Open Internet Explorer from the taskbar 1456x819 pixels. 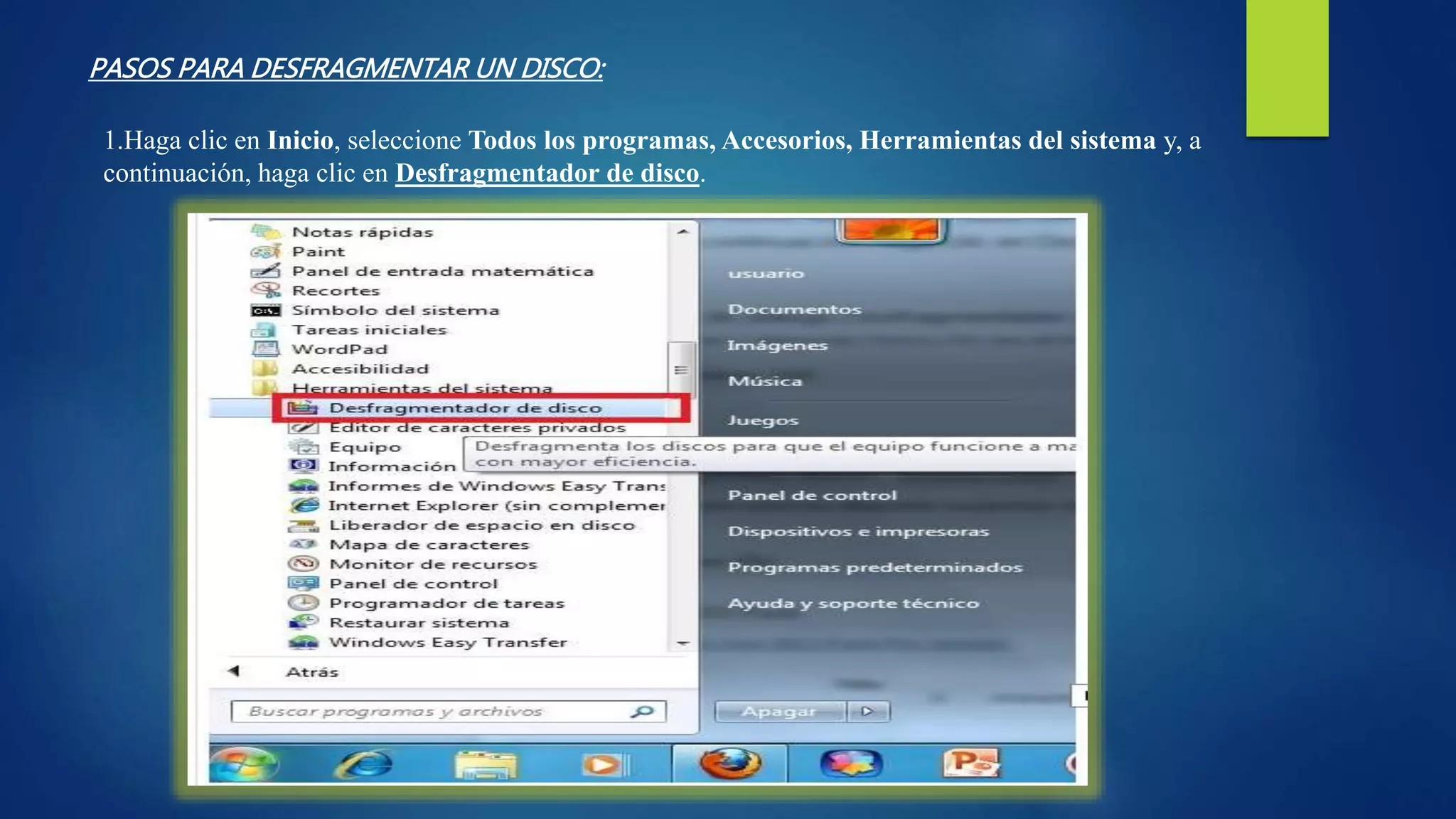click(363, 765)
